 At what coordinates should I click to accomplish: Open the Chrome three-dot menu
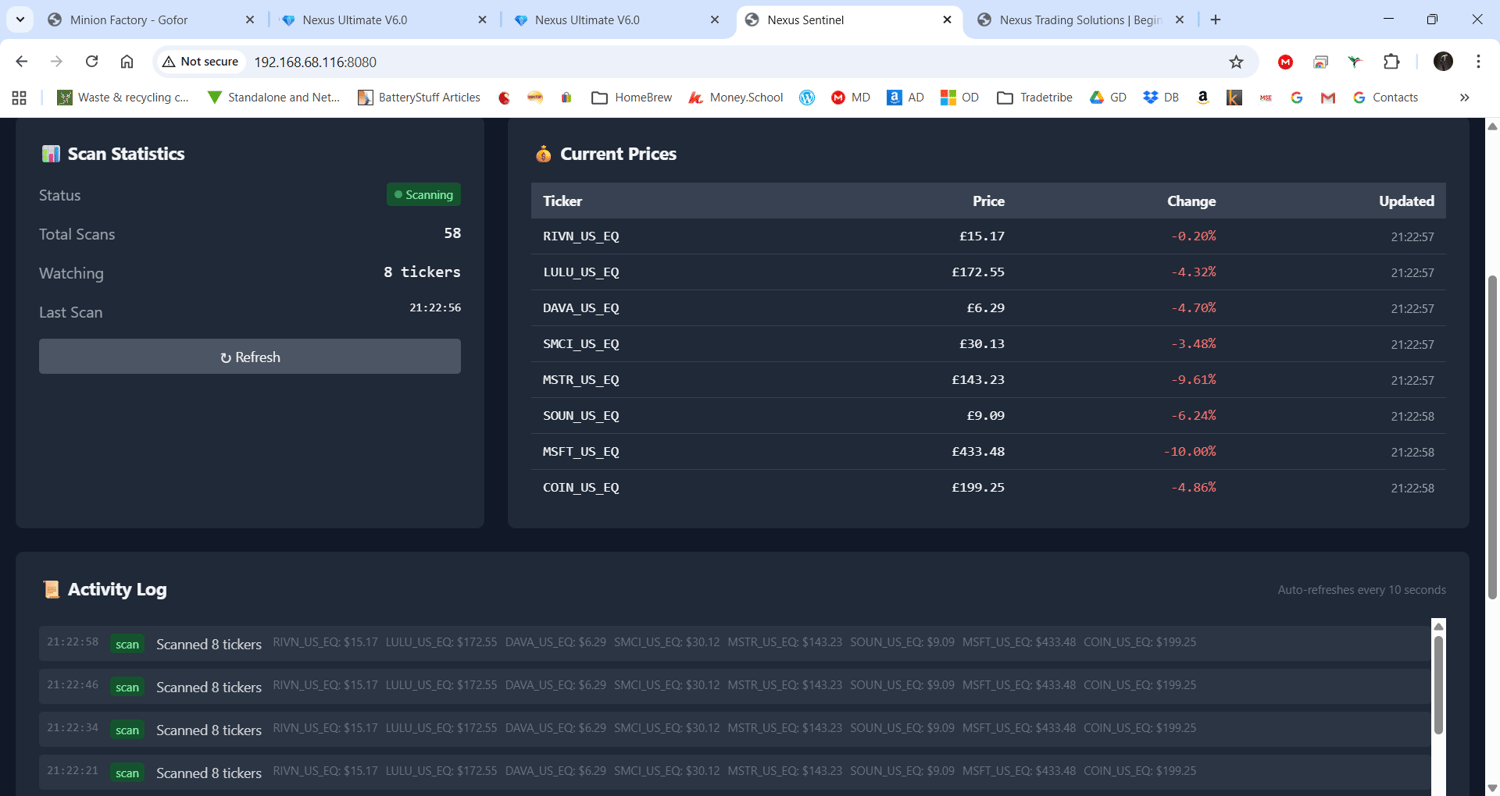click(x=1478, y=61)
